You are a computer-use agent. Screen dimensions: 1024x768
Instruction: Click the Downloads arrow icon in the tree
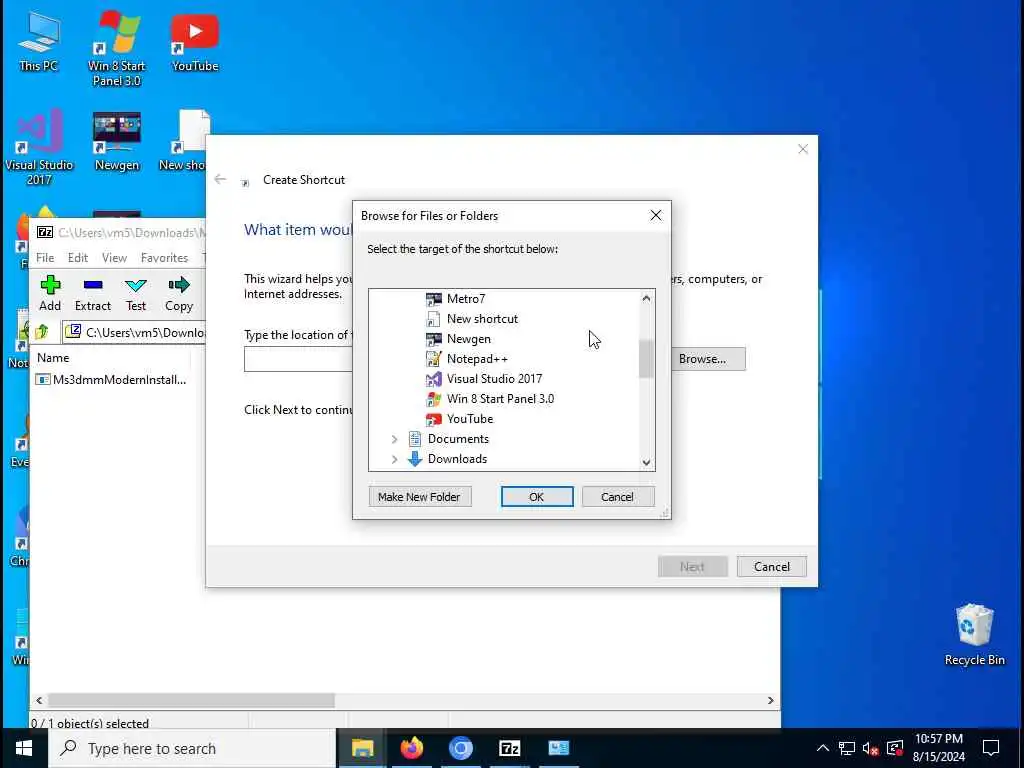[415, 459]
